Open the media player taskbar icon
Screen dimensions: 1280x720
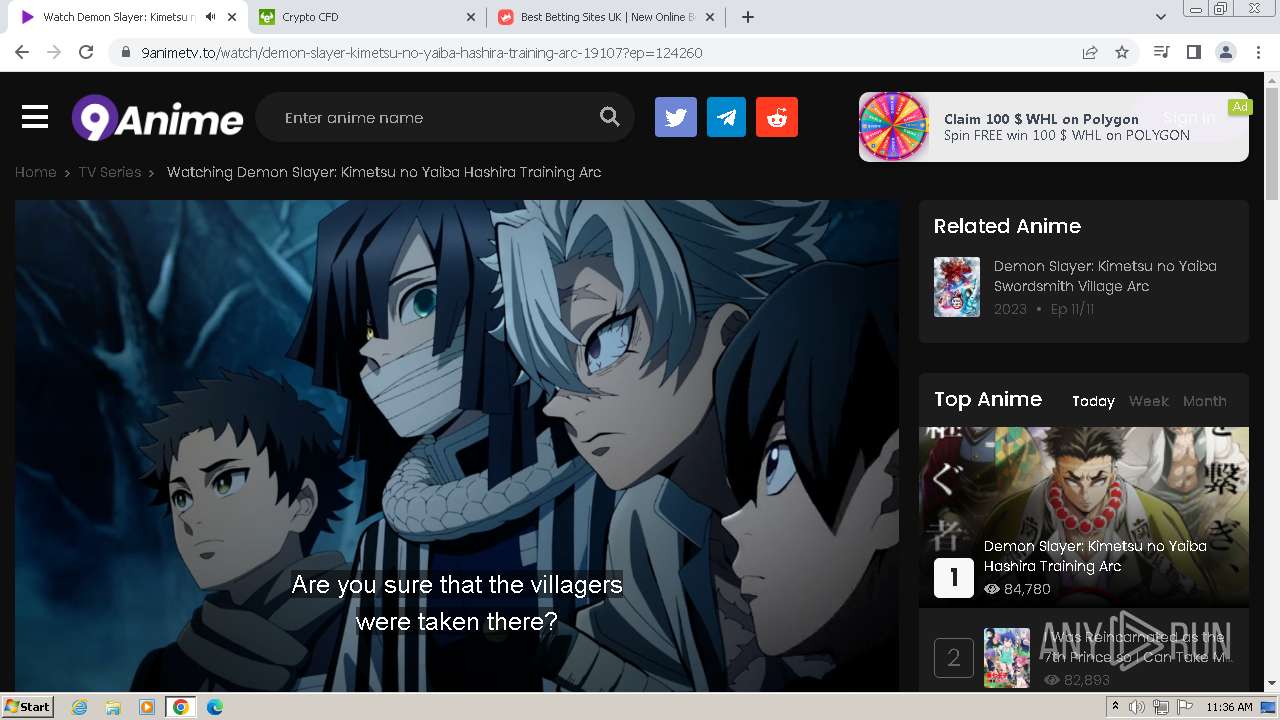(147, 707)
